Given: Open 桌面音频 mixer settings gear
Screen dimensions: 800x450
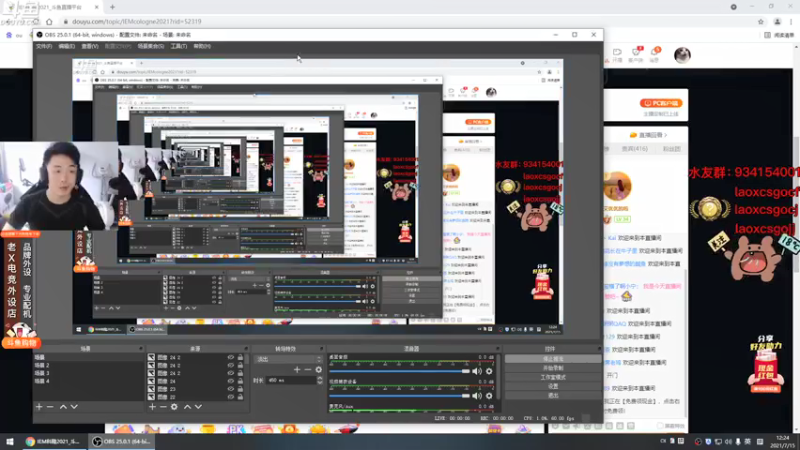Looking at the screenshot, I should click(x=489, y=371).
